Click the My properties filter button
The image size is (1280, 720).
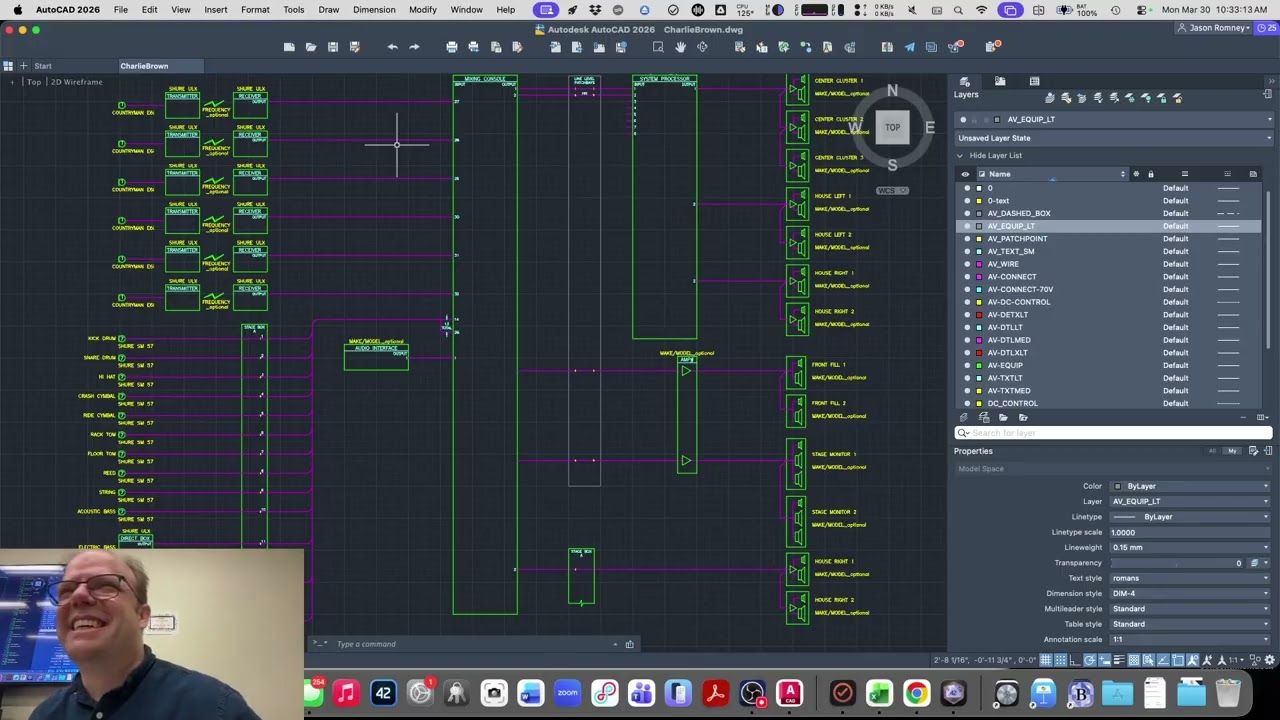point(1231,451)
